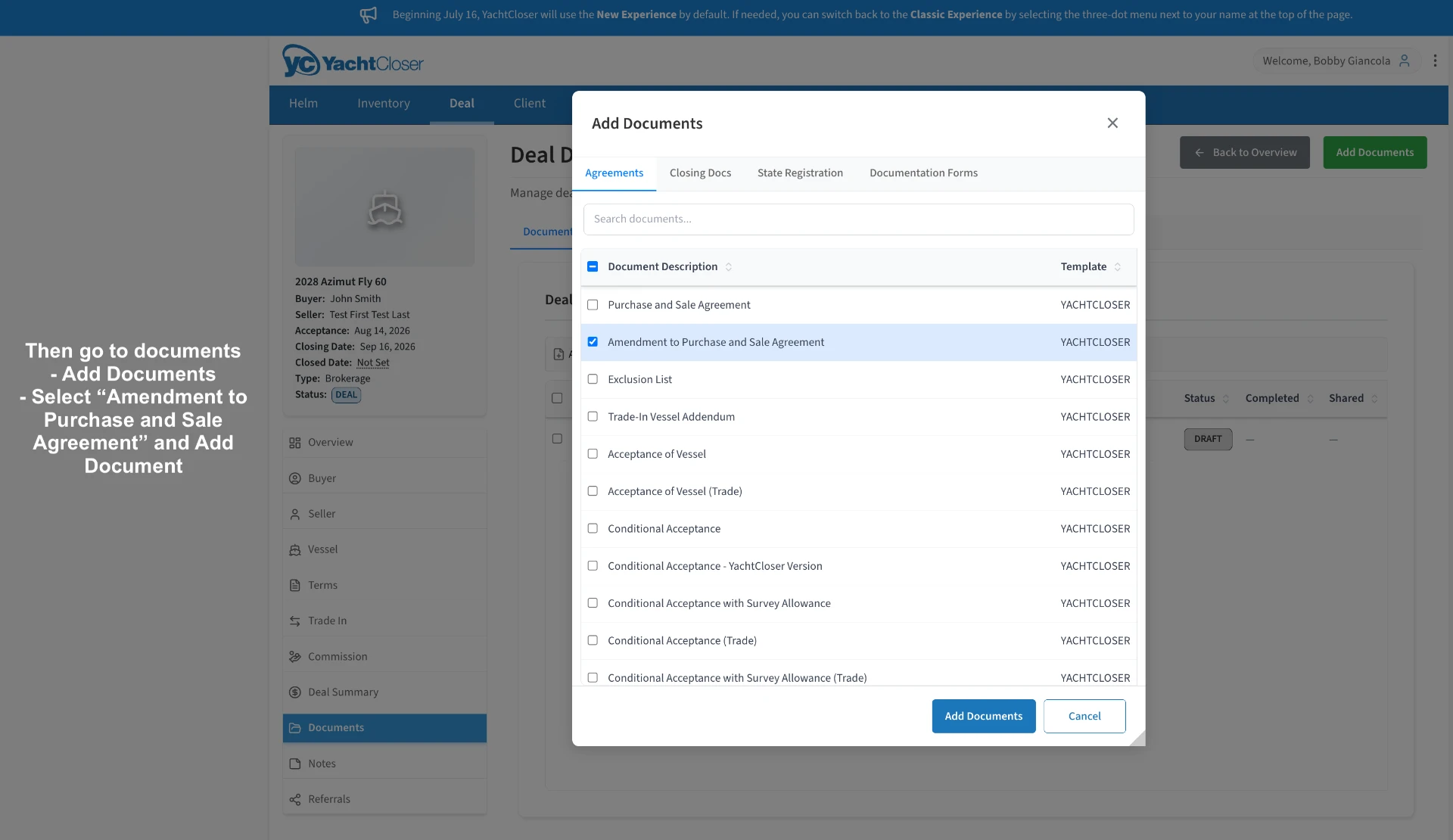Click the Search documents input field

coord(858,219)
